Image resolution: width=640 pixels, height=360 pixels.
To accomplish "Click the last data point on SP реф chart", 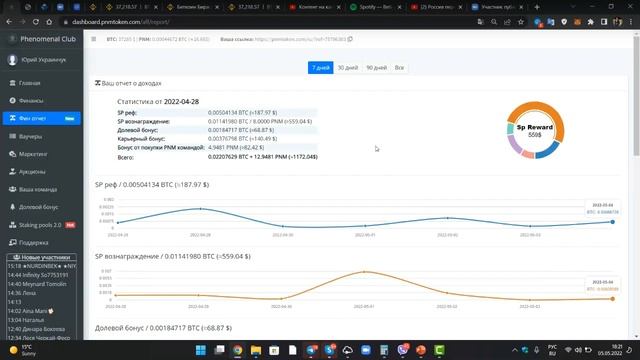I will click(x=613, y=222).
